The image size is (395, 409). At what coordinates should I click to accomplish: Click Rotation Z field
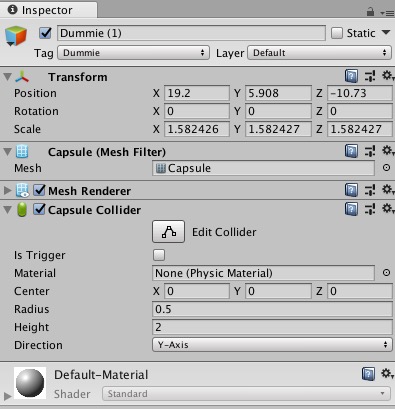point(360,111)
